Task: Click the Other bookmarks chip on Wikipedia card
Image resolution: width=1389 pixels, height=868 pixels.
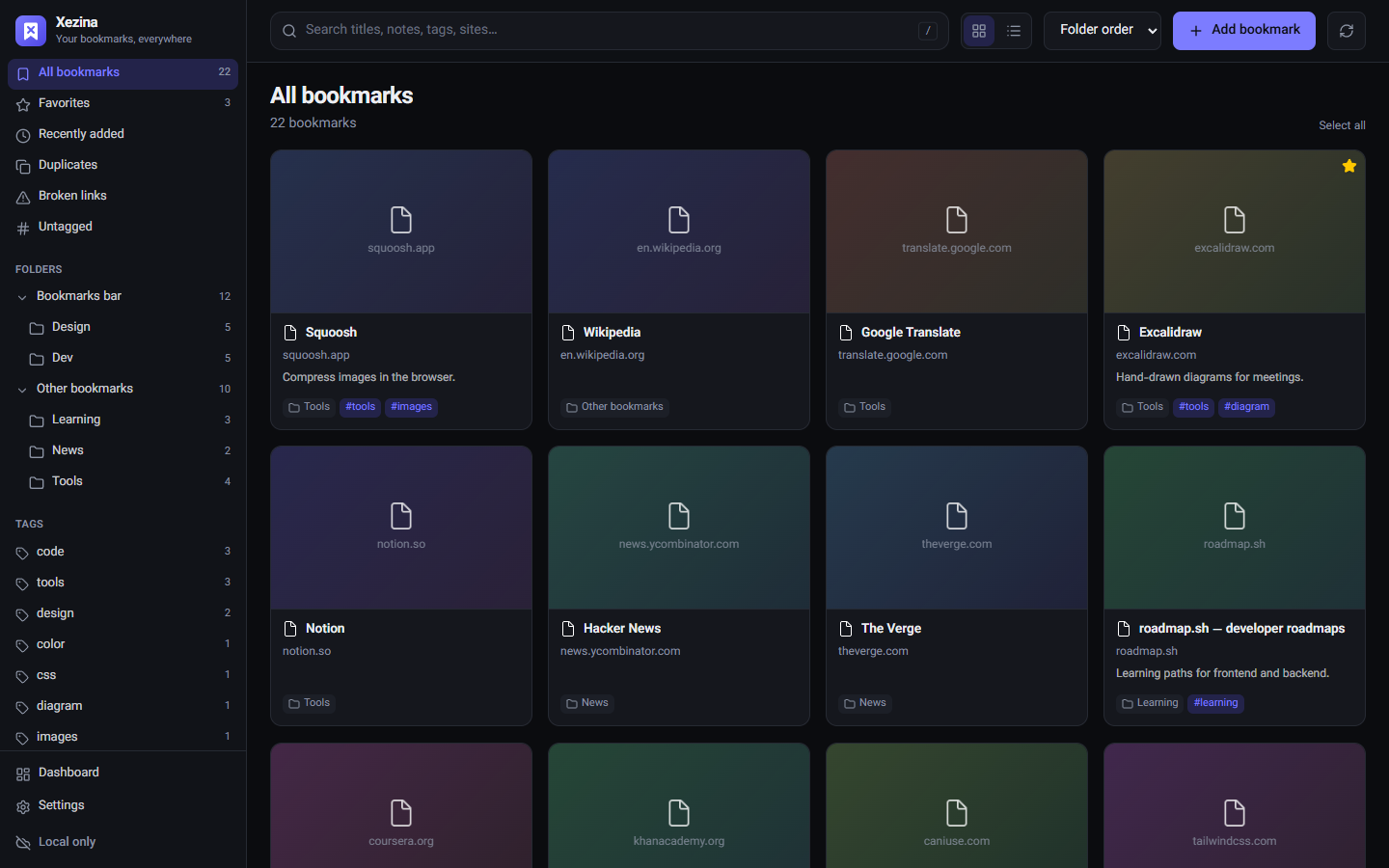Action: 614,407
